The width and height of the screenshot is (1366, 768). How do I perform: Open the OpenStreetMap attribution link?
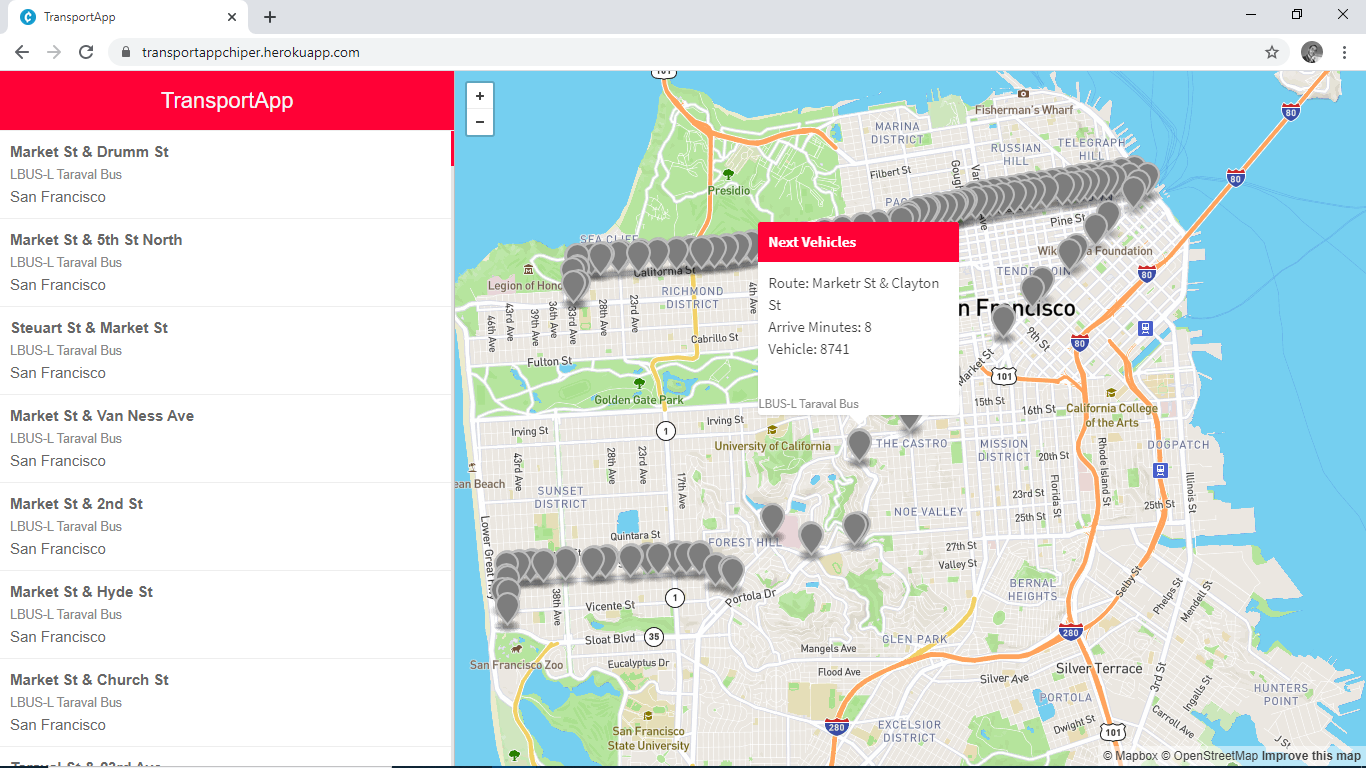pos(1210,756)
